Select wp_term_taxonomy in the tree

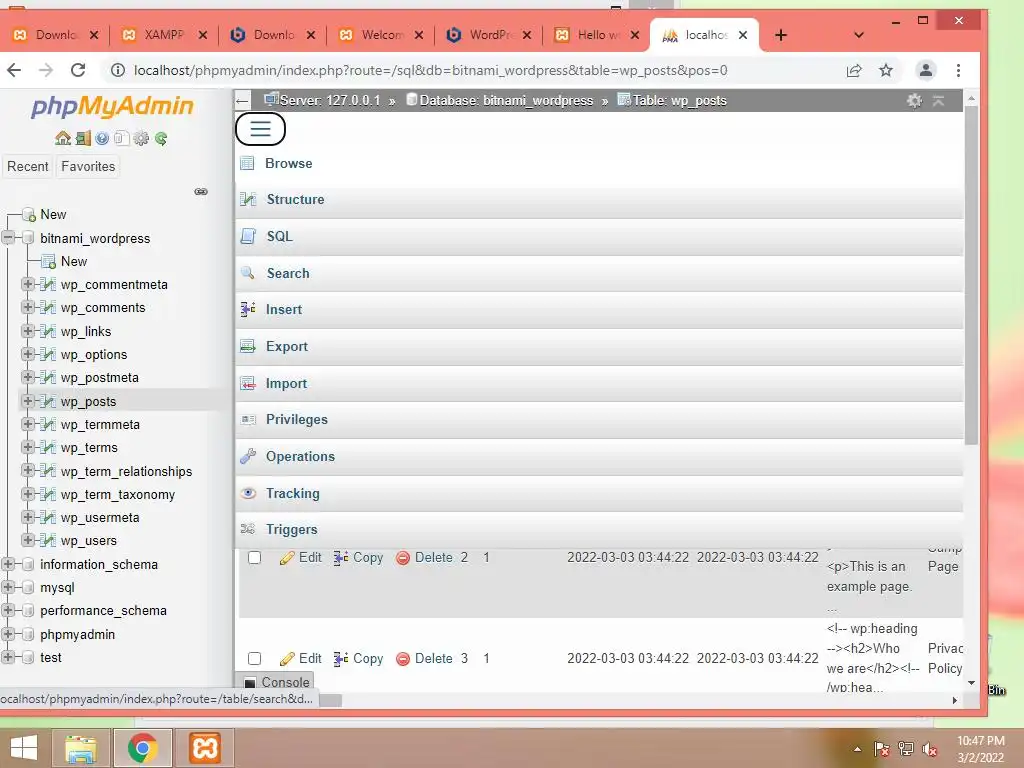coord(118,494)
